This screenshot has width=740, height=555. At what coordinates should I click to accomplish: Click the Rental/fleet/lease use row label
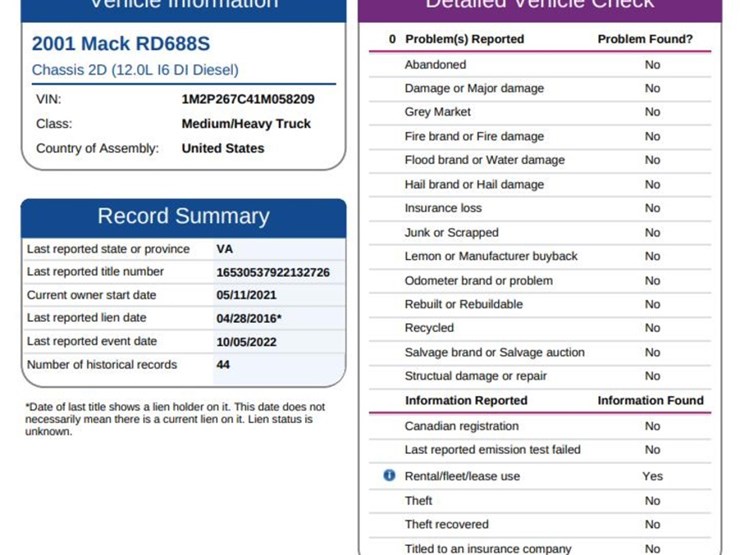(462, 476)
